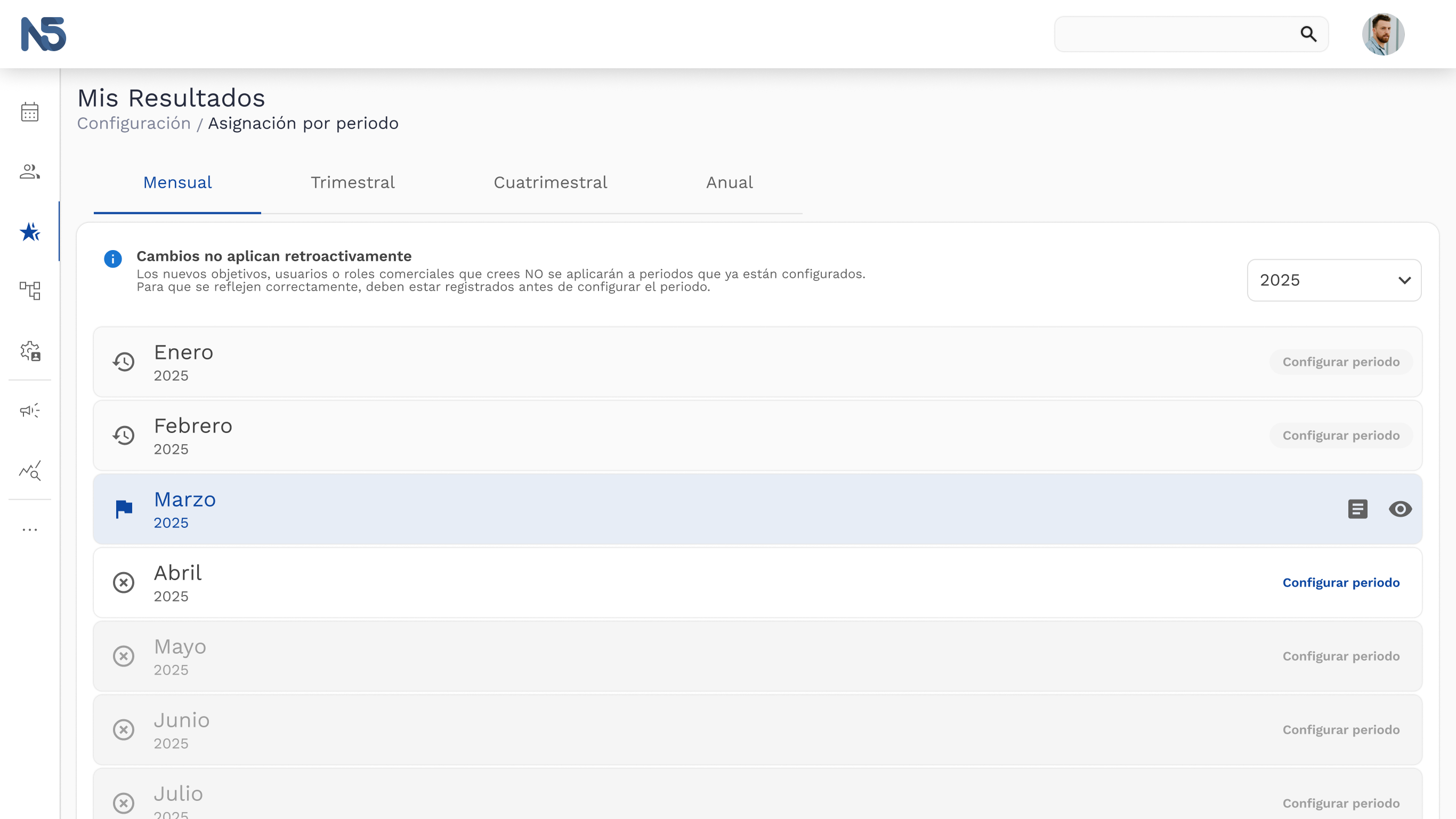
Task: Expand the 2025 year dropdown
Action: point(1334,280)
